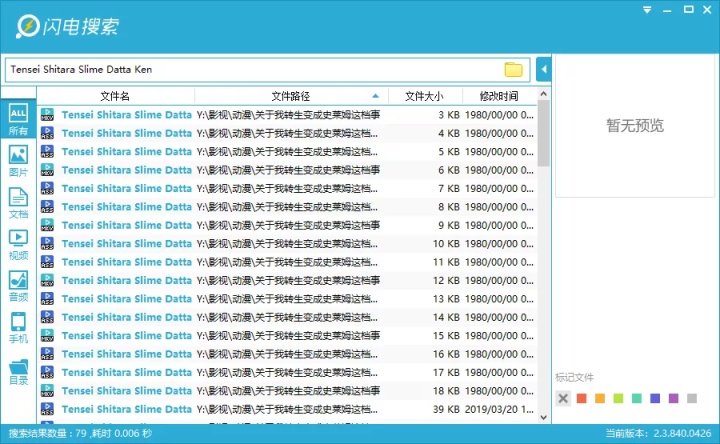Viewport: 720px width, 444px height.
Task: Click the 搜索结果数量 status bar text
Action: click(x=80, y=433)
